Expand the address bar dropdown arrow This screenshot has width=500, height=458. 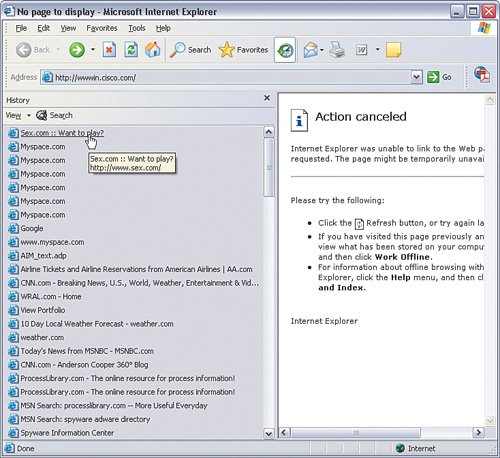click(416, 77)
